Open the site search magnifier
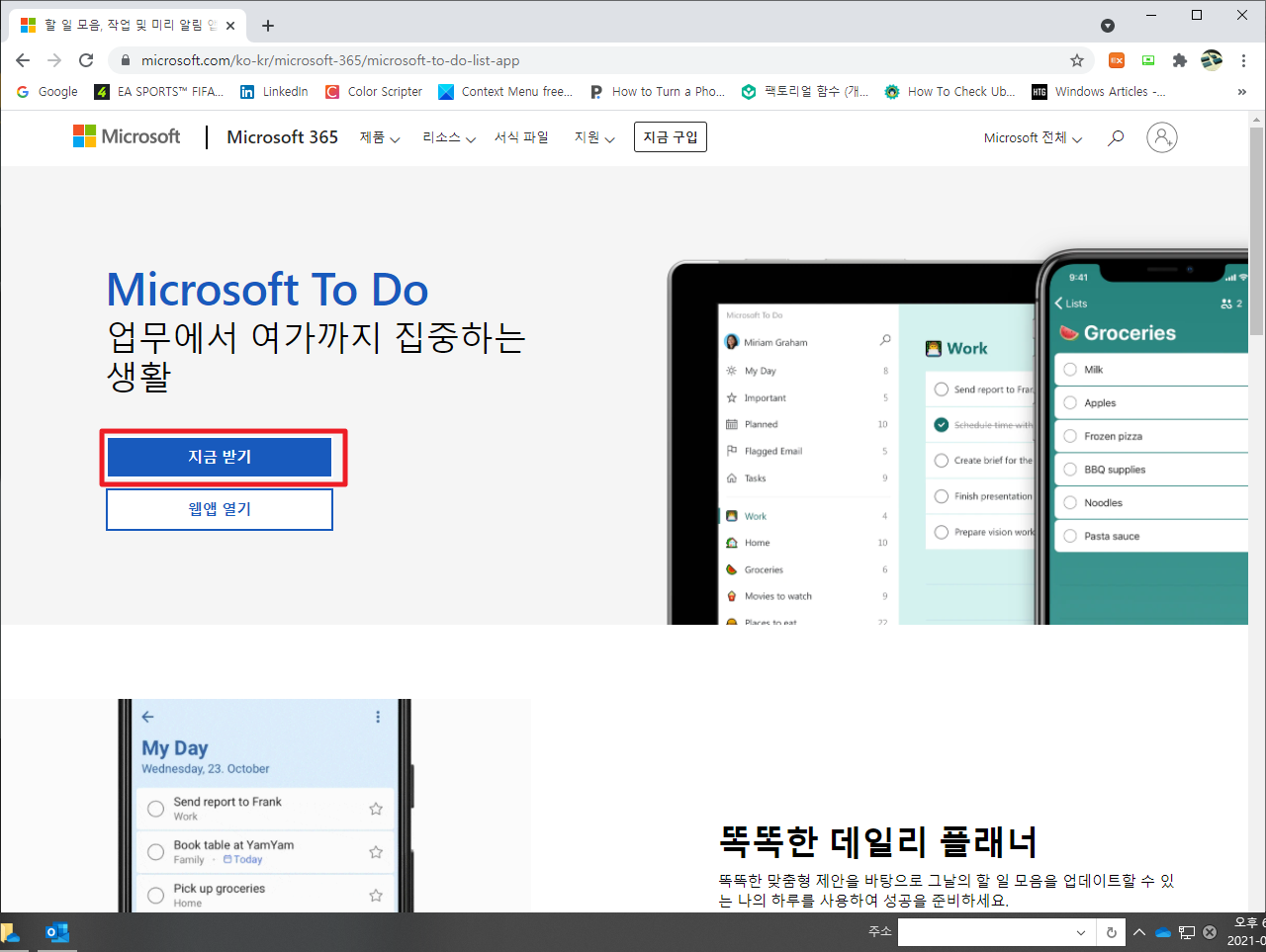The image size is (1266, 952). click(x=1116, y=137)
